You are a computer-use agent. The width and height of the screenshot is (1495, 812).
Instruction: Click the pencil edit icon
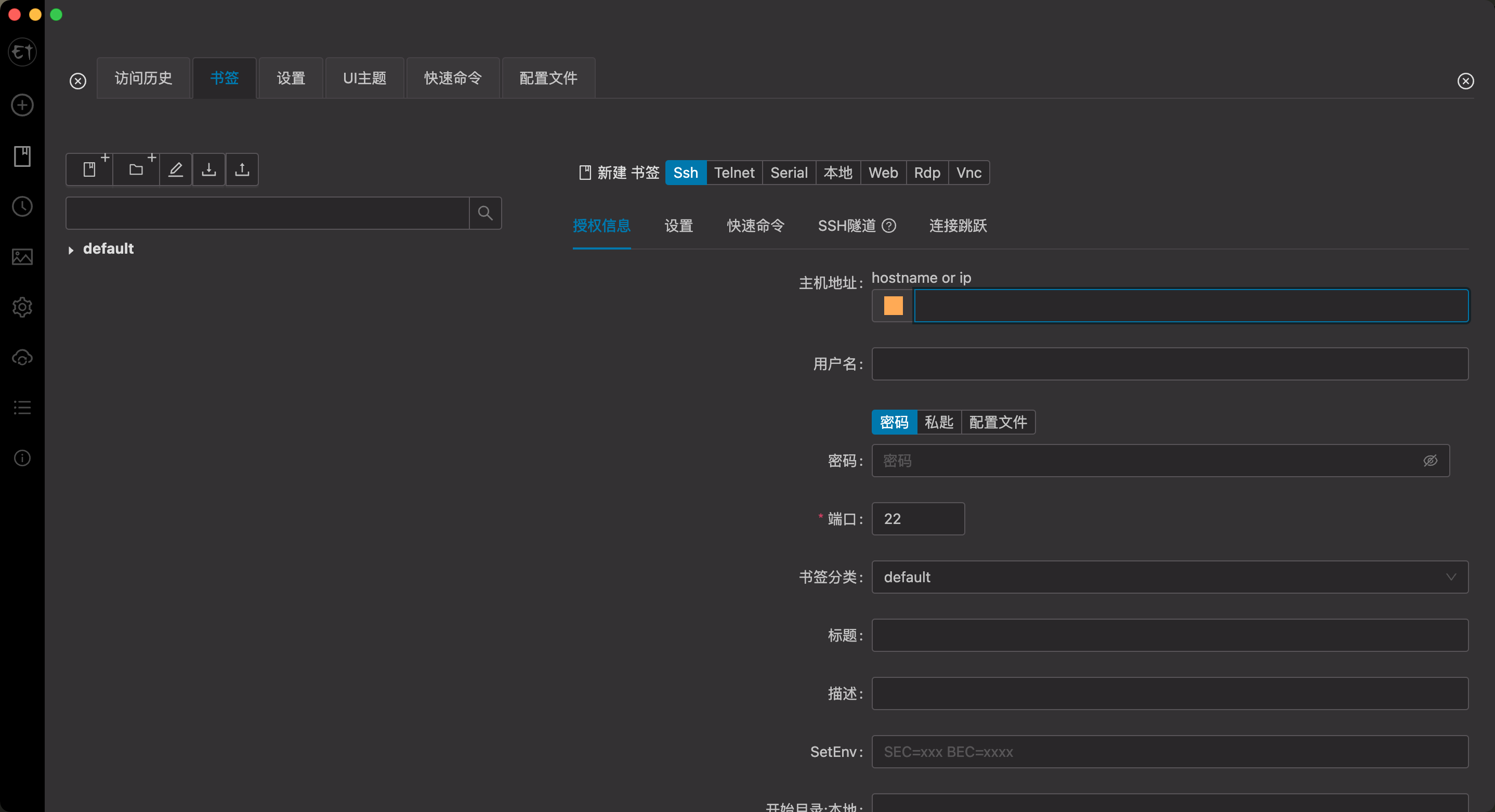point(175,169)
